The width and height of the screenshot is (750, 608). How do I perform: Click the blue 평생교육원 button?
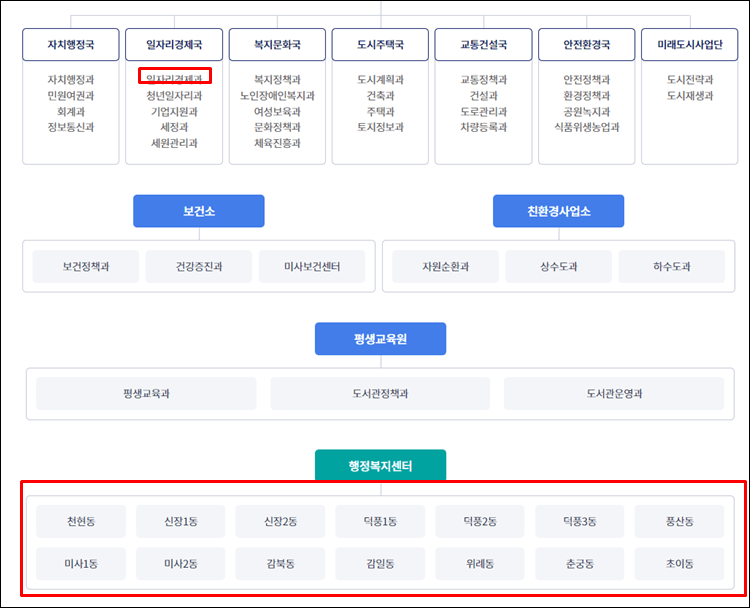tap(380, 339)
